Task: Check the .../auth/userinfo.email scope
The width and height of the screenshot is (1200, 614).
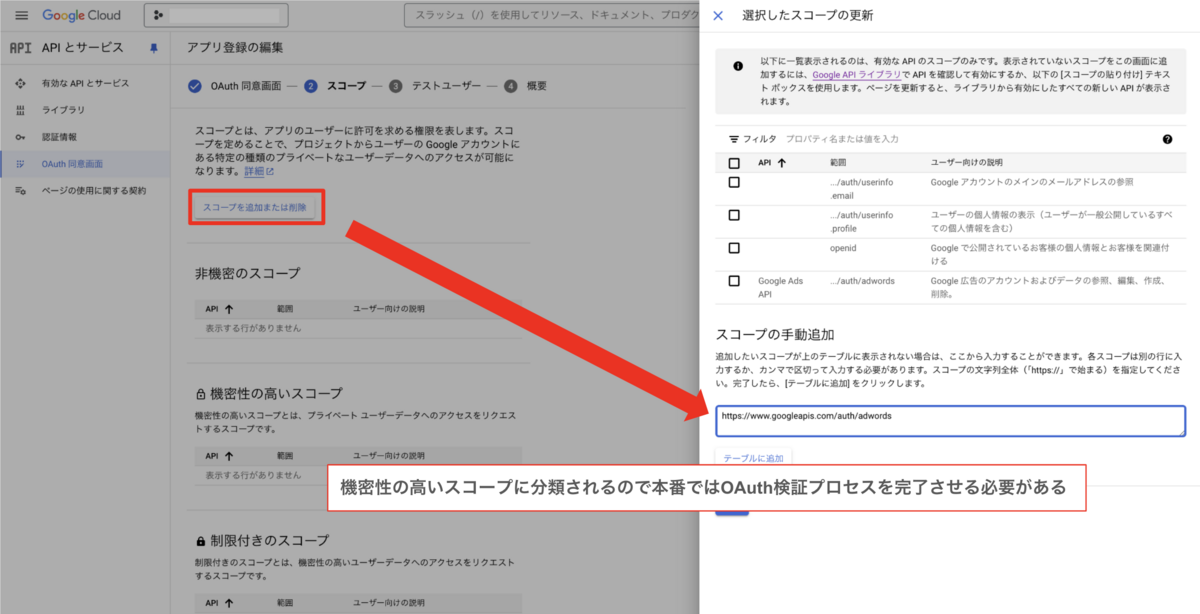Action: [734, 182]
